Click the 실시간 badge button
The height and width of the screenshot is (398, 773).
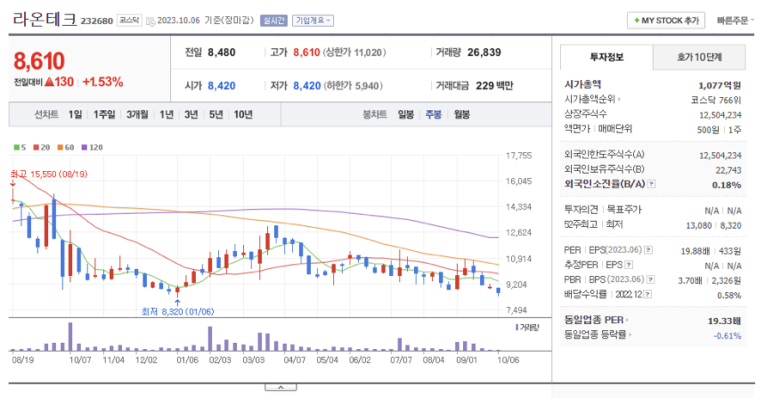pos(274,21)
